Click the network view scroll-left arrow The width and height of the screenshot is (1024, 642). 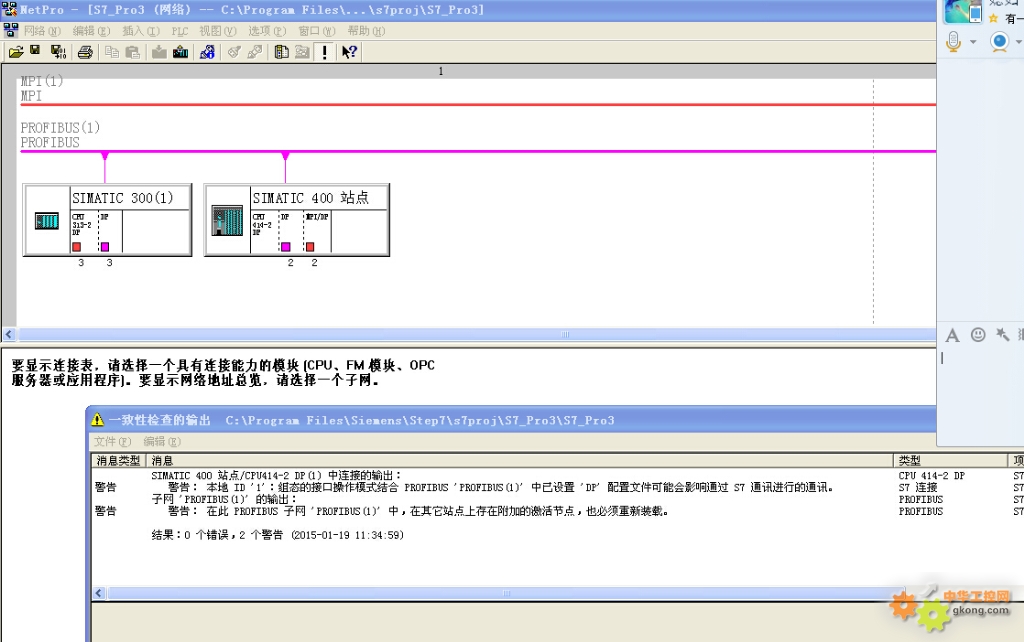tap(8, 334)
